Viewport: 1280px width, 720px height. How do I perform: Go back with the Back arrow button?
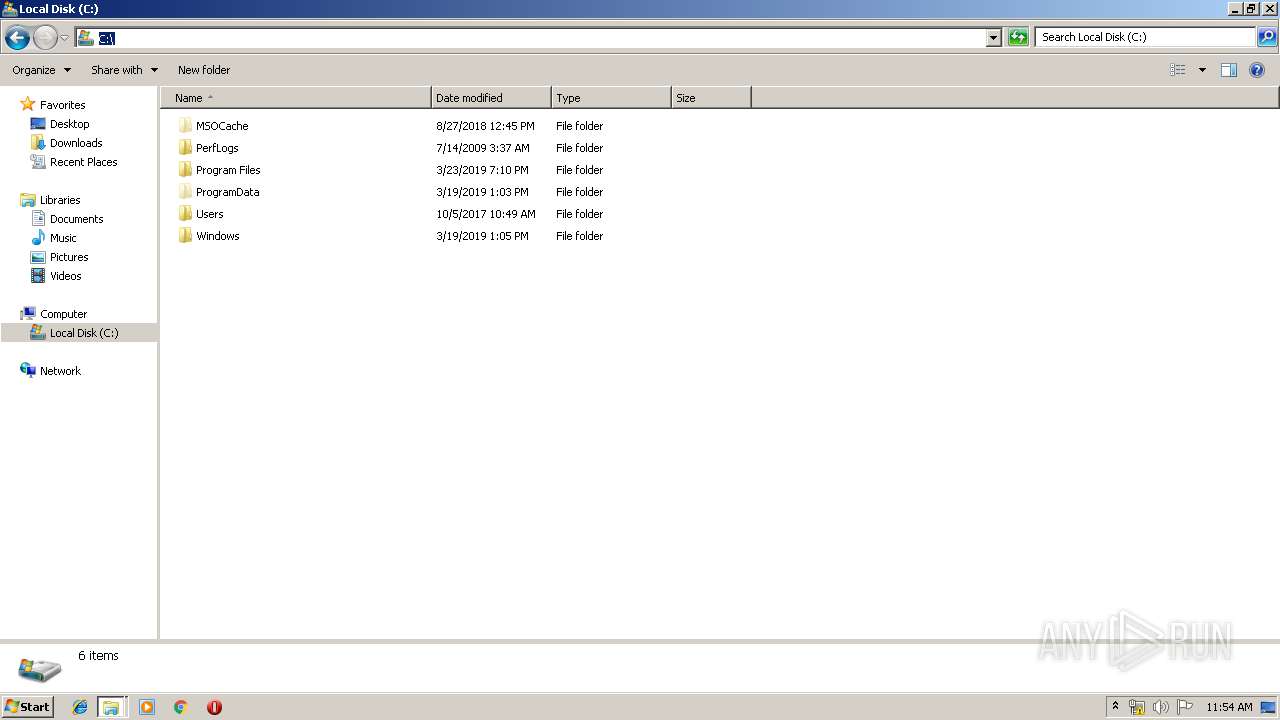coord(17,38)
